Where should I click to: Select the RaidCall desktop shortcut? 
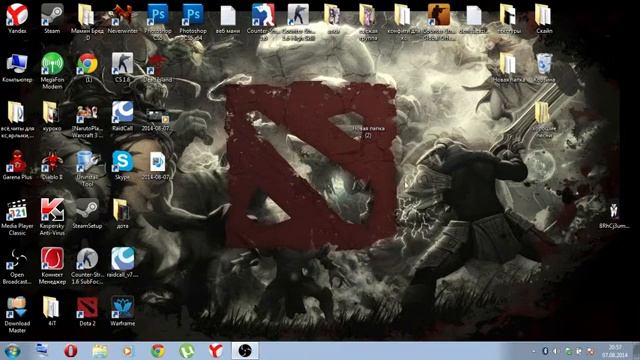pyautogui.click(x=122, y=116)
